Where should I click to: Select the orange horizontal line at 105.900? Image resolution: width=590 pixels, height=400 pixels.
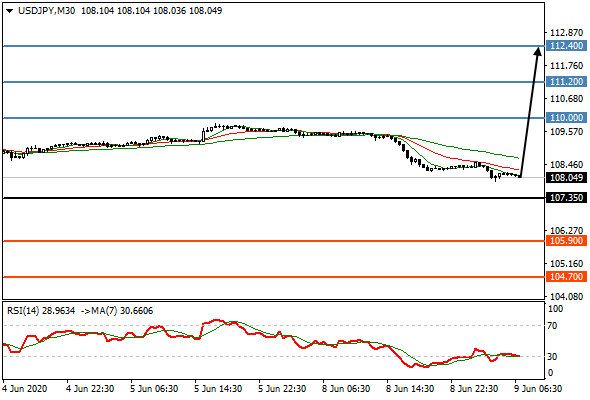[274, 241]
